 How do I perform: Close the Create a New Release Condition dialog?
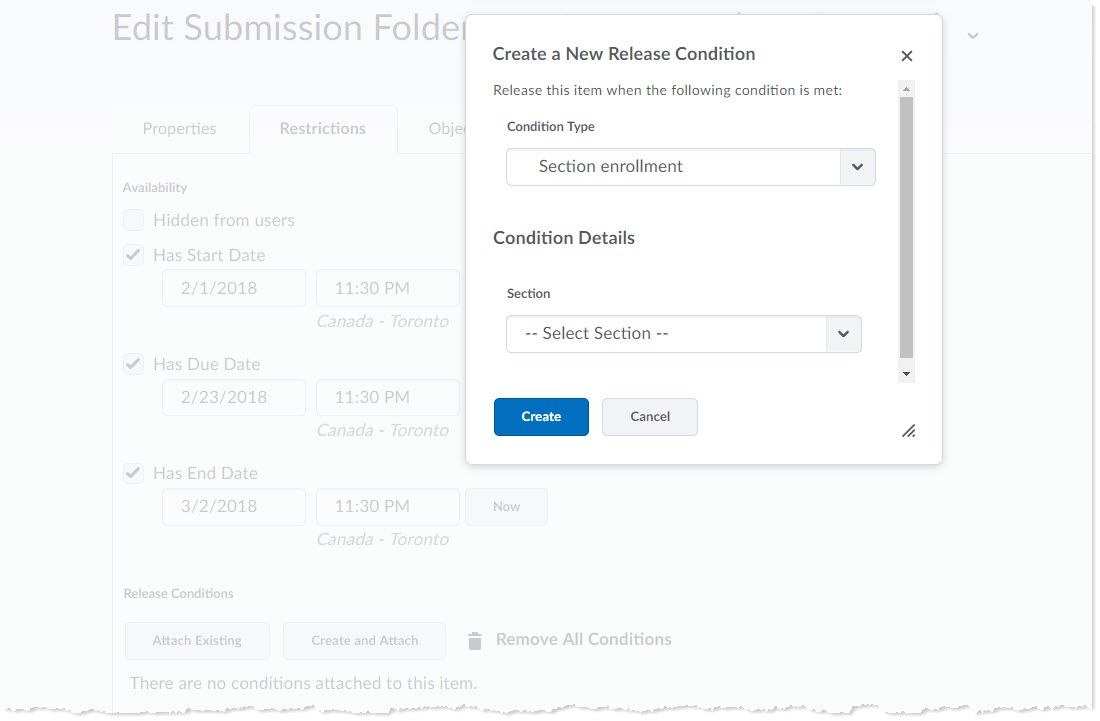click(x=906, y=56)
